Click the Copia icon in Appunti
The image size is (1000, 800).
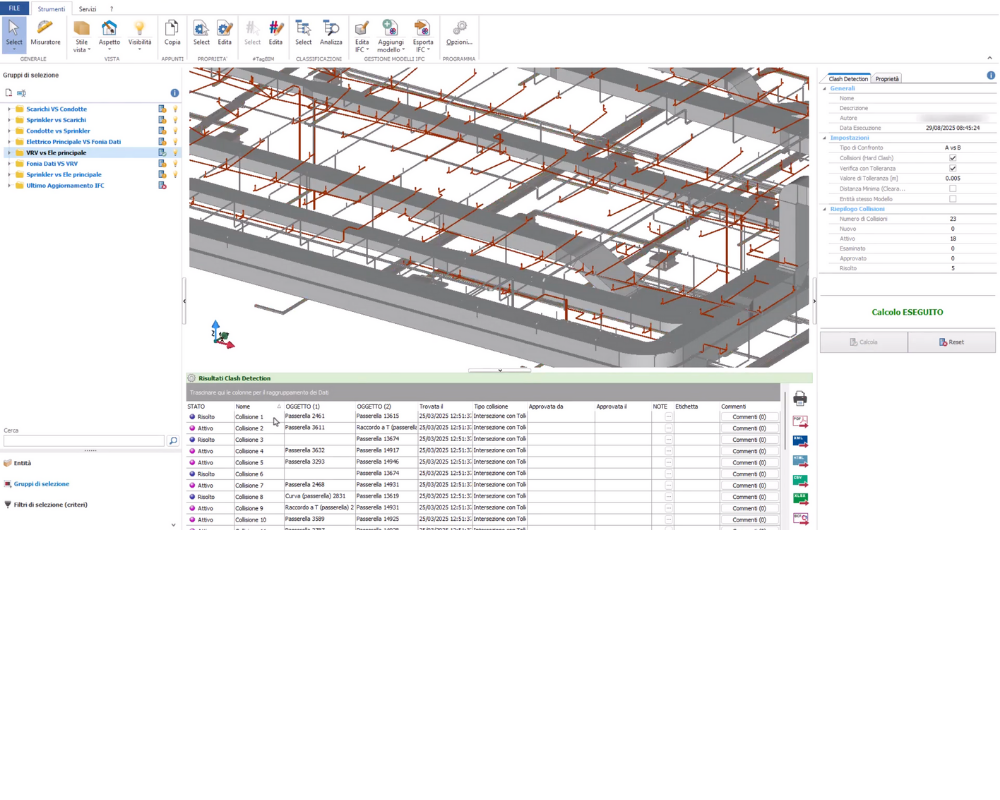(x=172, y=33)
